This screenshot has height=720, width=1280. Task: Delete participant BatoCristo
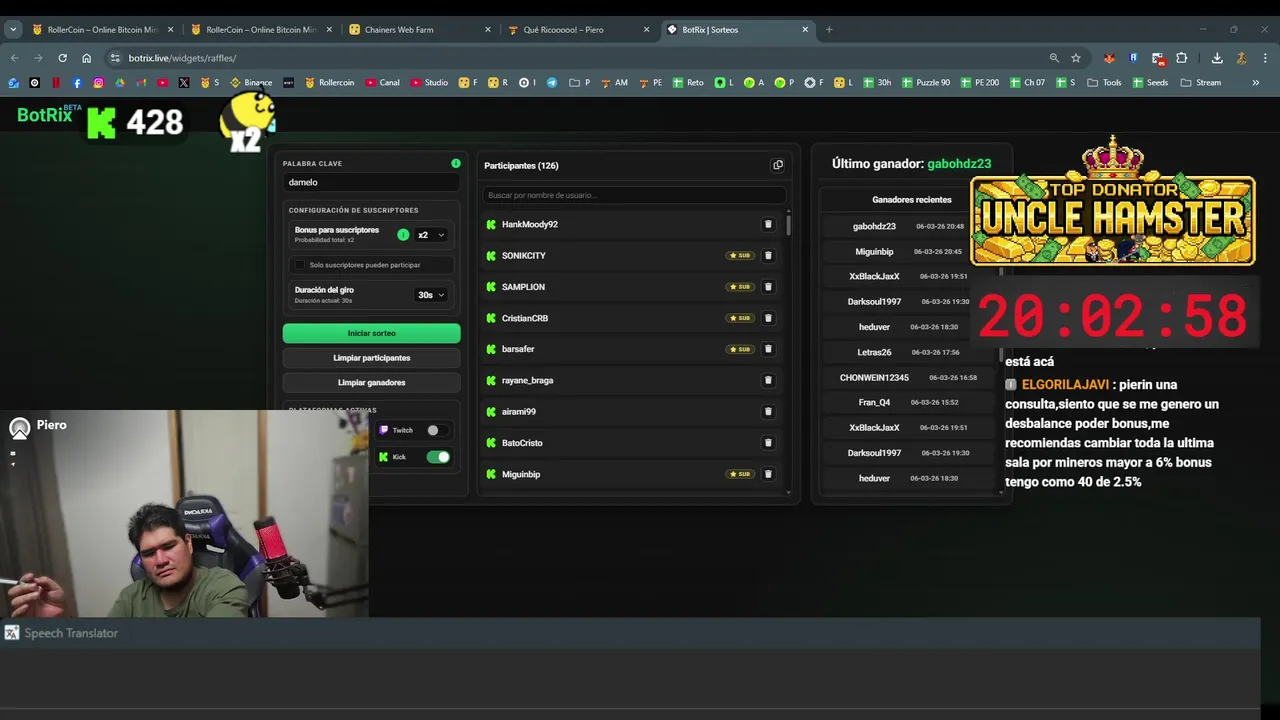pyautogui.click(x=768, y=443)
